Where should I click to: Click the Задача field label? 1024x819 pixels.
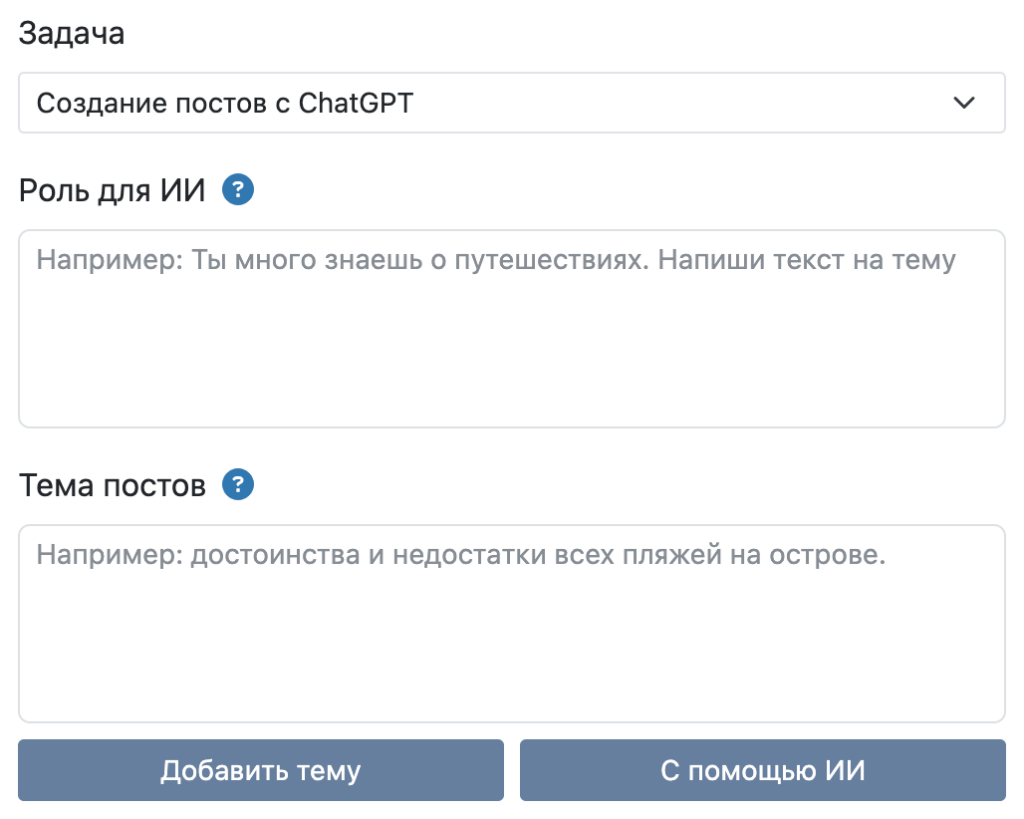(x=72, y=33)
